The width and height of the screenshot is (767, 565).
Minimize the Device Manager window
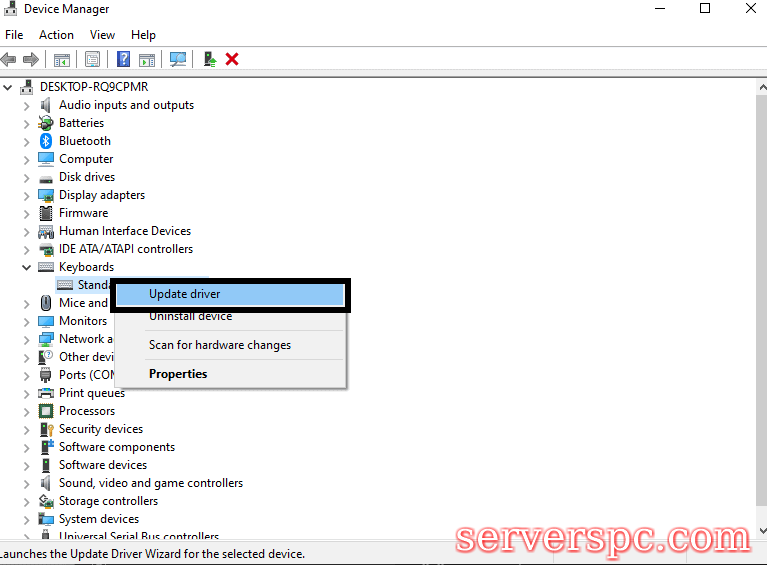[x=660, y=8]
